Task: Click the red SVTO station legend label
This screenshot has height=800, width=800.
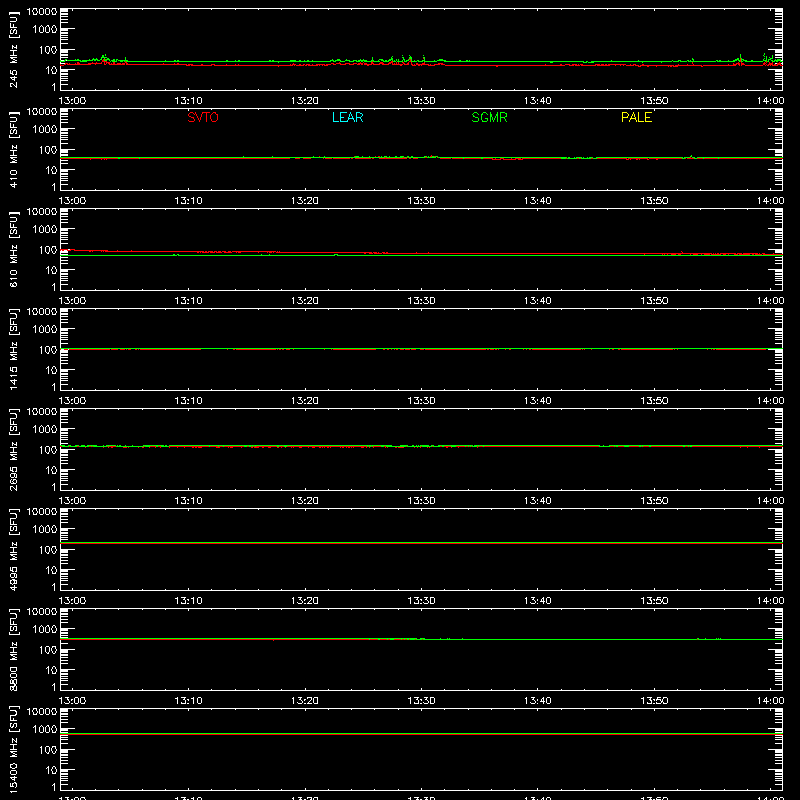Action: pos(203,117)
